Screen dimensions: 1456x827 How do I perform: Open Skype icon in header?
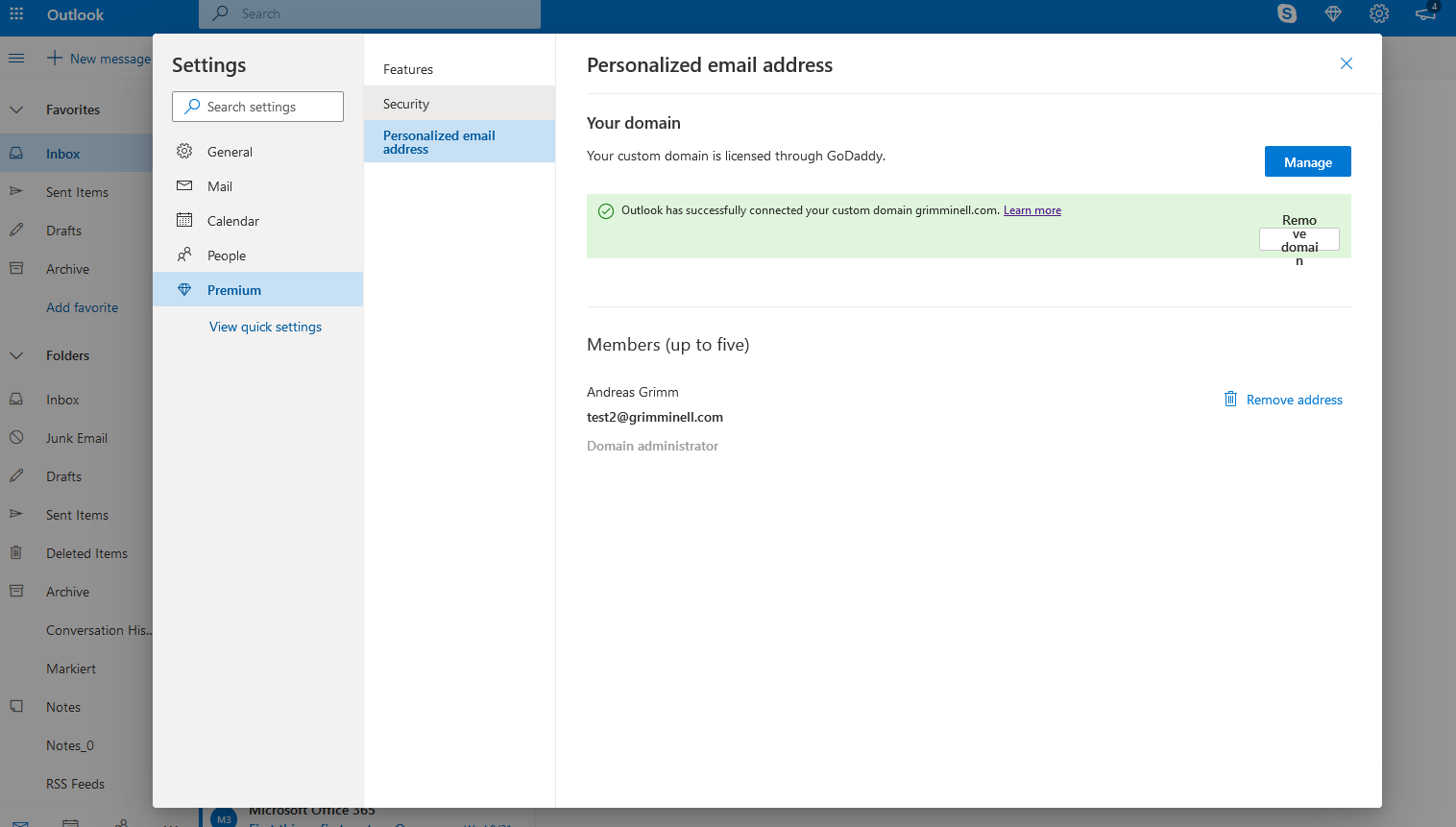[1287, 13]
